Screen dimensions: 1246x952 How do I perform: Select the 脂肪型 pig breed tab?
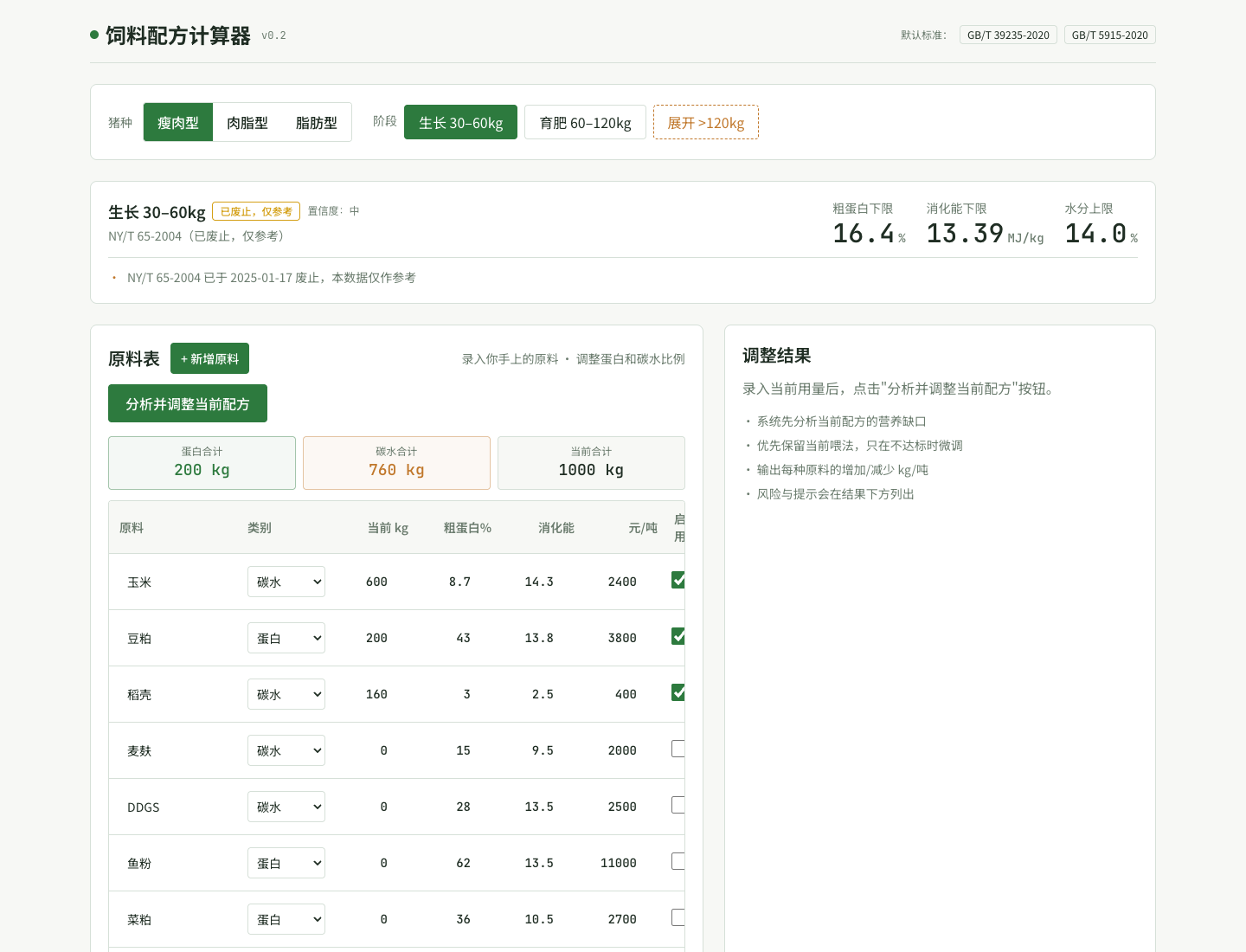(317, 122)
